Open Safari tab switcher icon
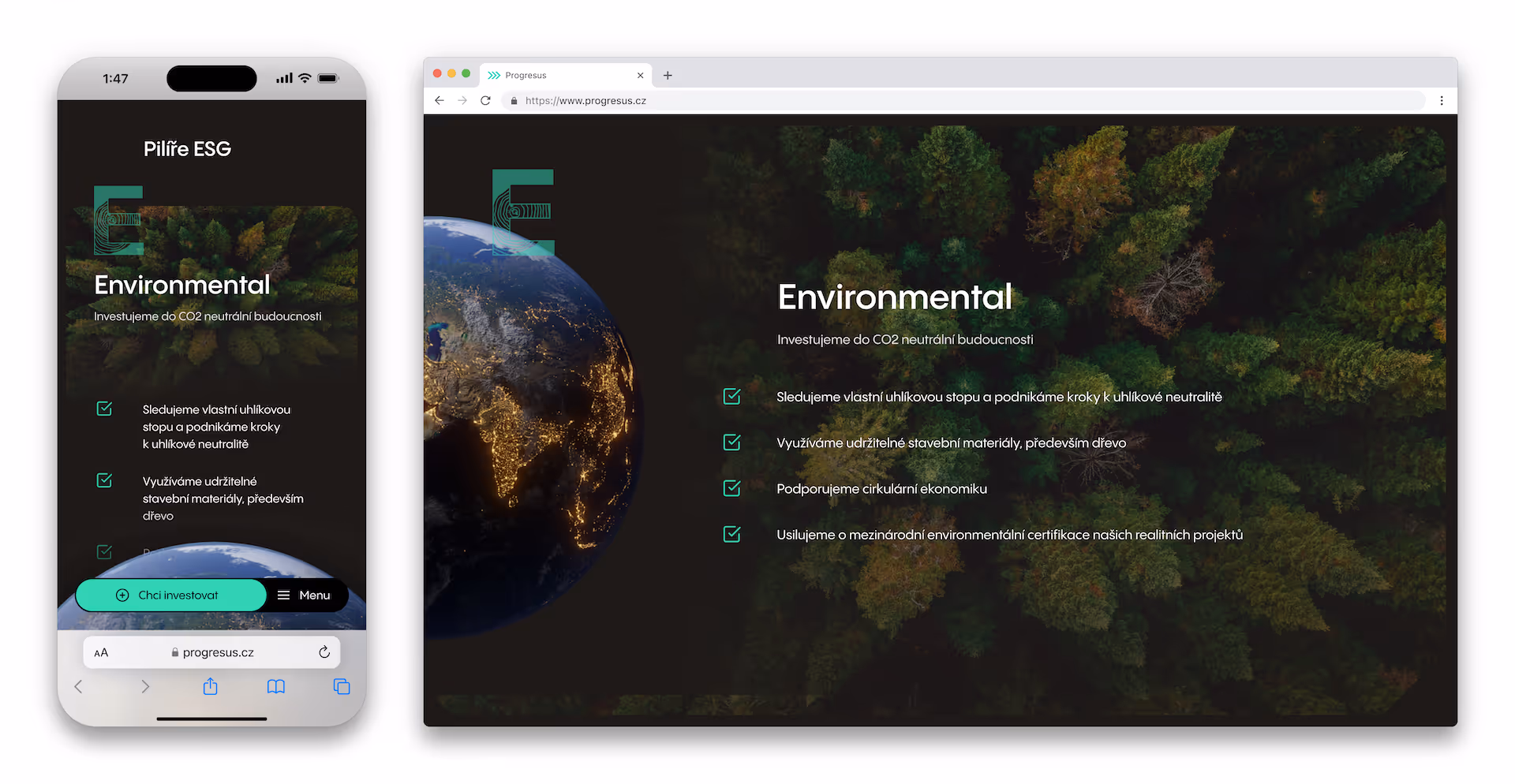Screen dimensions: 1515x784 342,686
